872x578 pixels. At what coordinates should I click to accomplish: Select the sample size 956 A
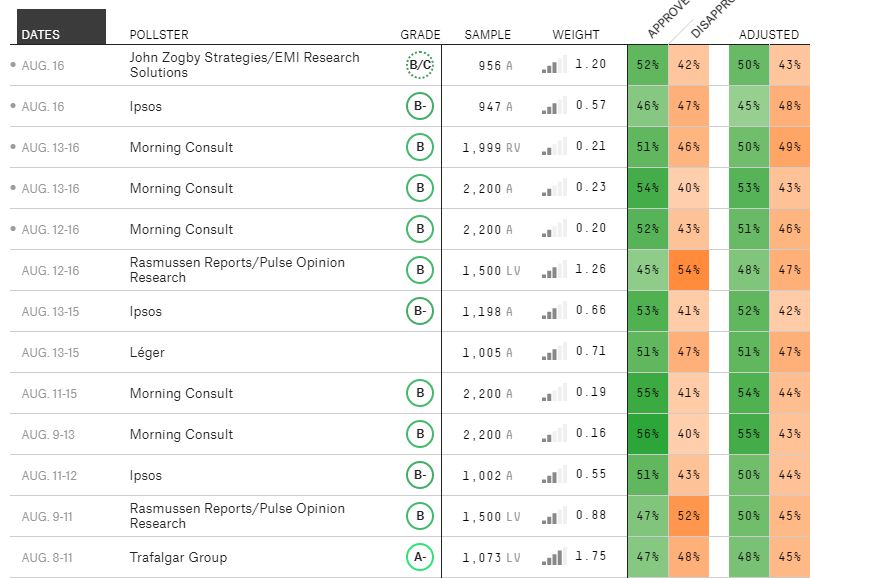tap(496, 66)
